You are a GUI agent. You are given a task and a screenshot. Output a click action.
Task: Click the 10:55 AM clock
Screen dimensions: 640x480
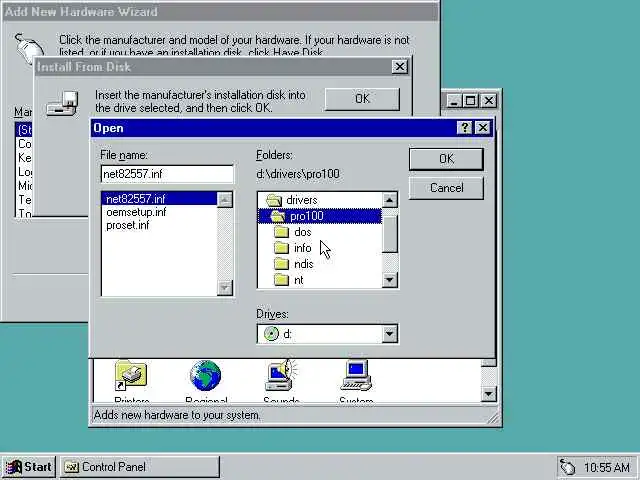(606, 467)
